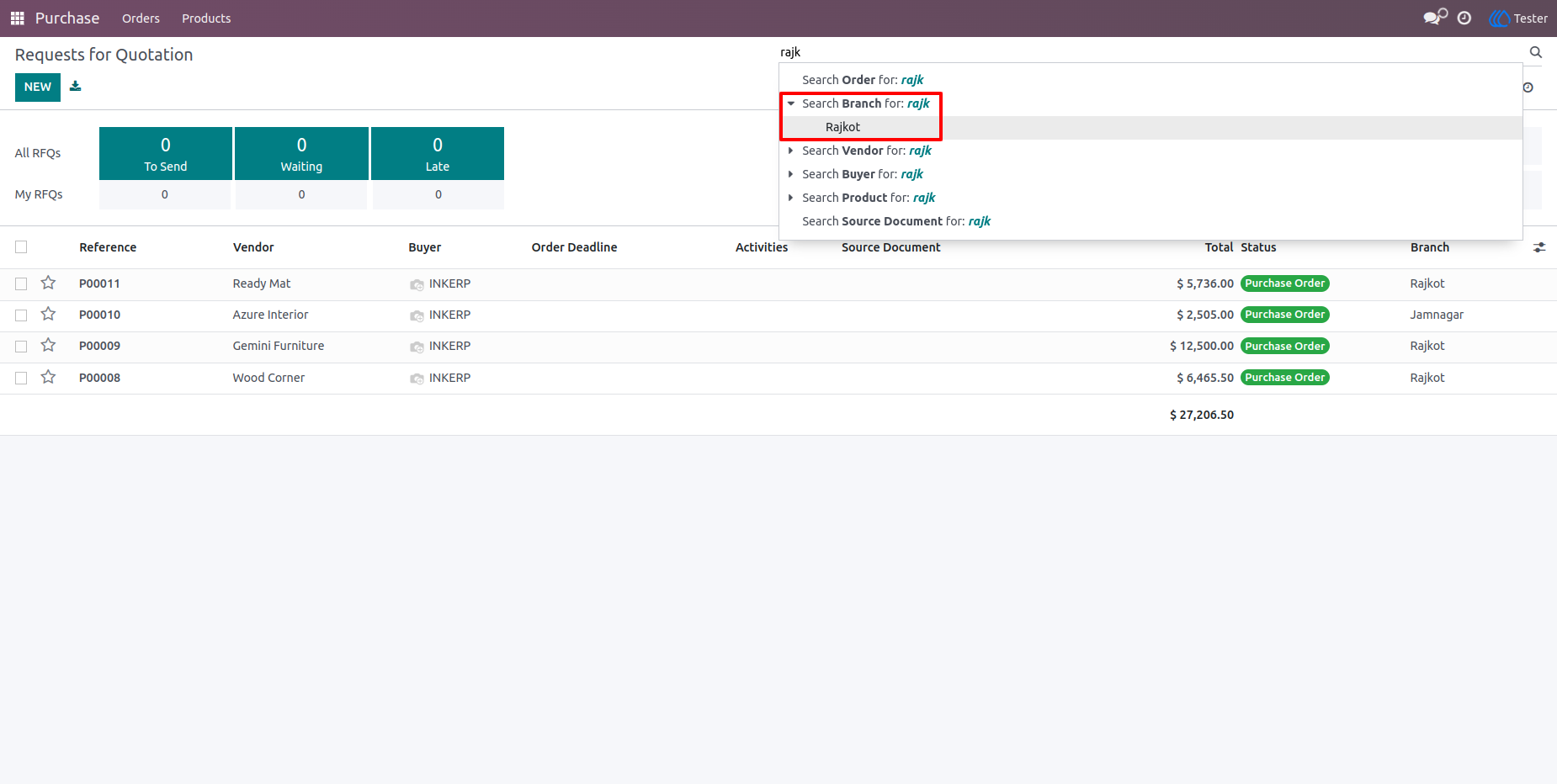Filter by All RFQs Late card

tap(438, 153)
